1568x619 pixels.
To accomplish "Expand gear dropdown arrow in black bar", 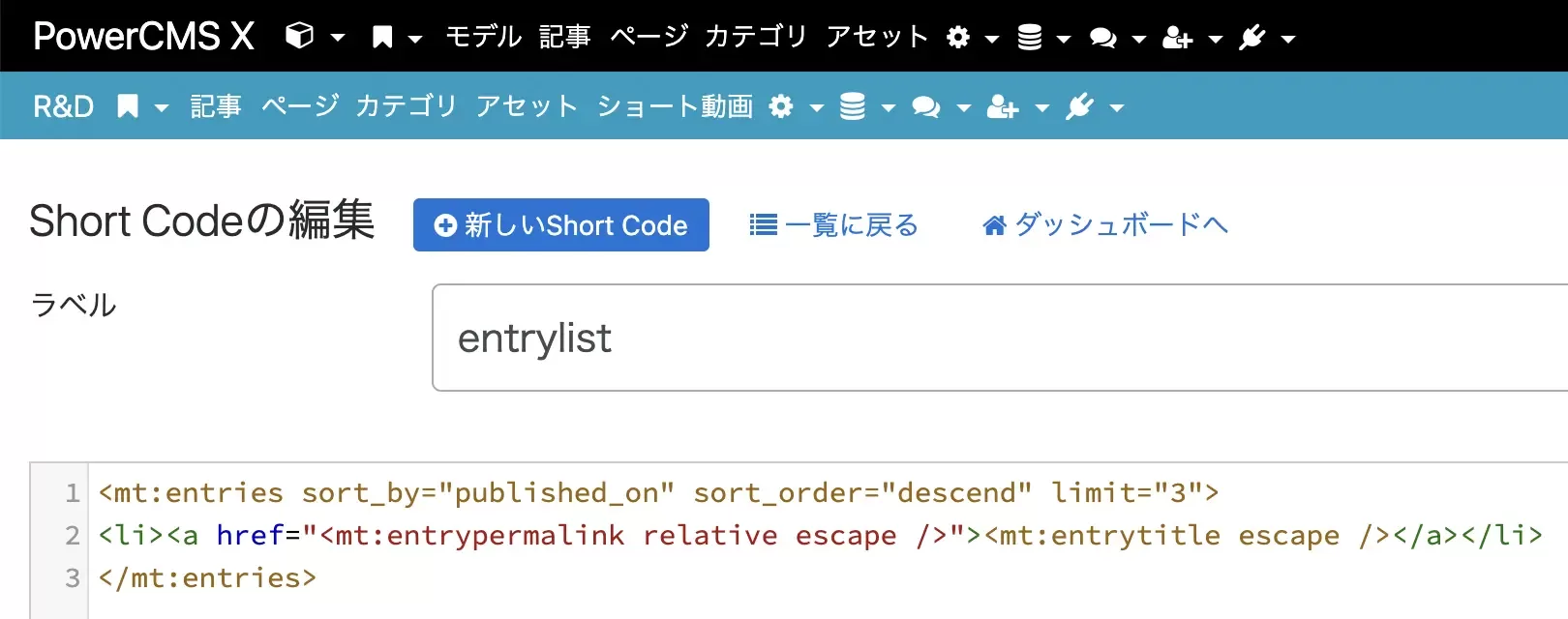I will point(992,39).
